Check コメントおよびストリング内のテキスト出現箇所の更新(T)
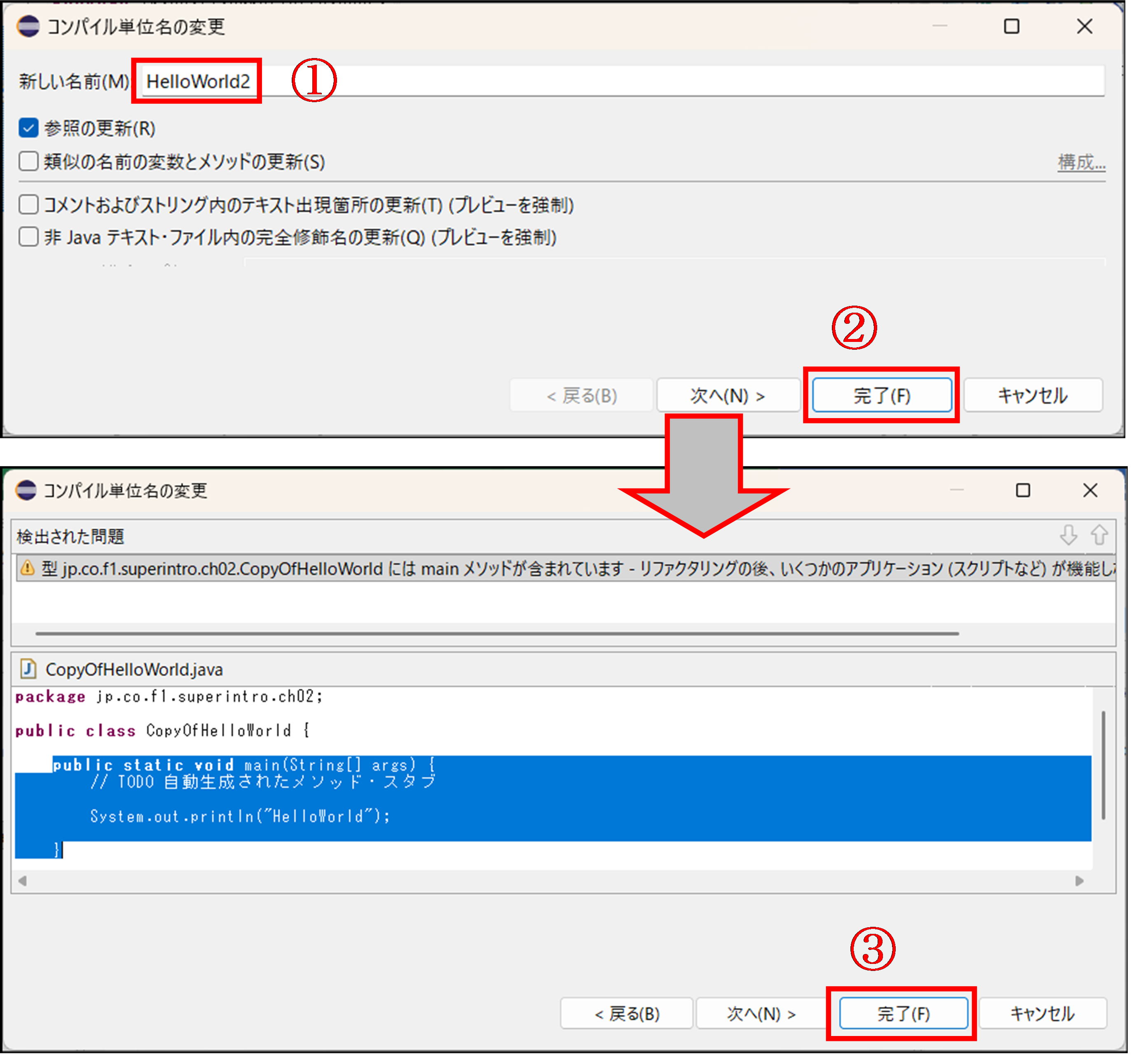This screenshot has height=1064, width=1131. click(28, 205)
